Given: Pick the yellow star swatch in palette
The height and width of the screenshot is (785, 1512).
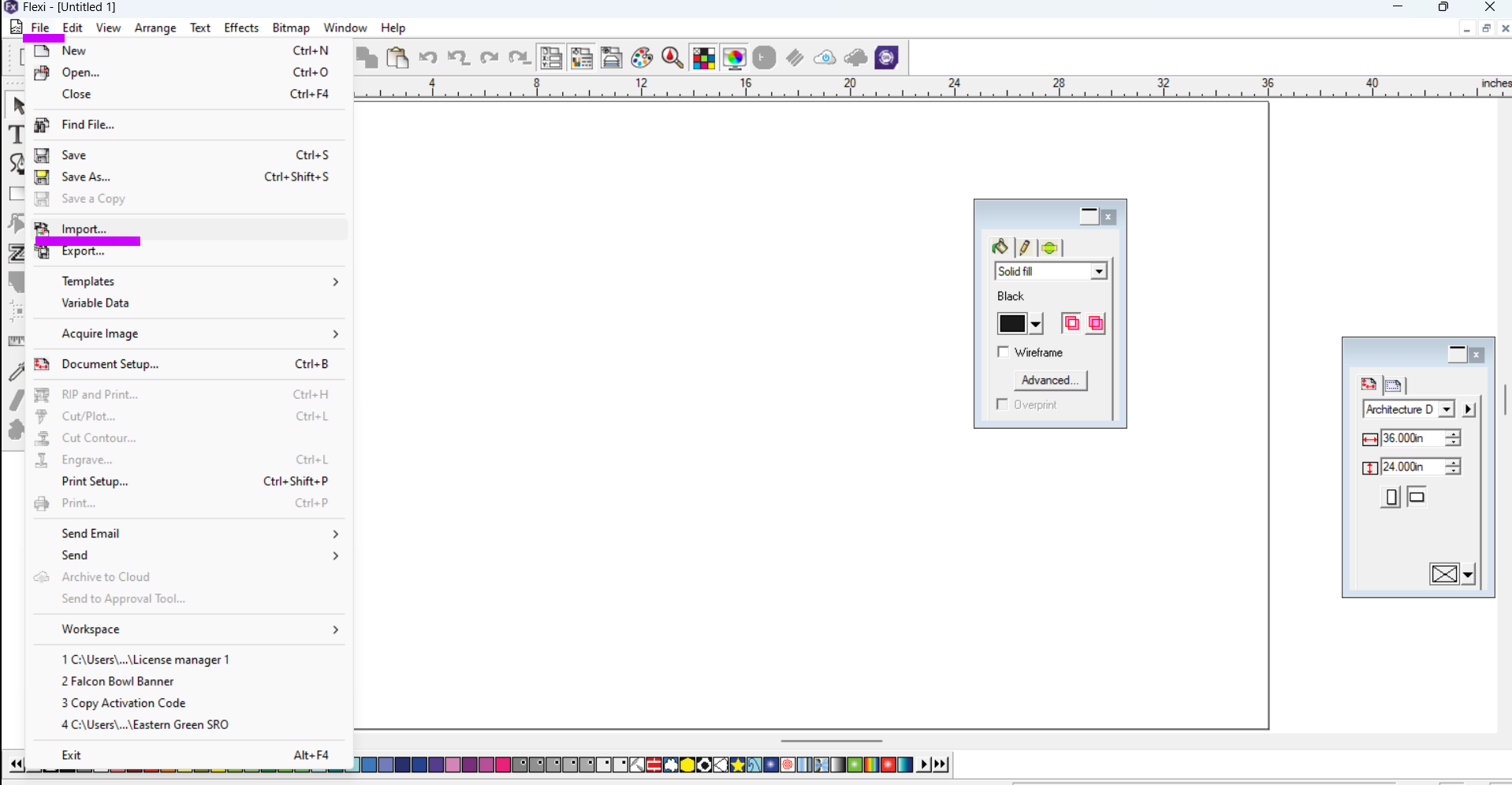Looking at the screenshot, I should (x=738, y=765).
